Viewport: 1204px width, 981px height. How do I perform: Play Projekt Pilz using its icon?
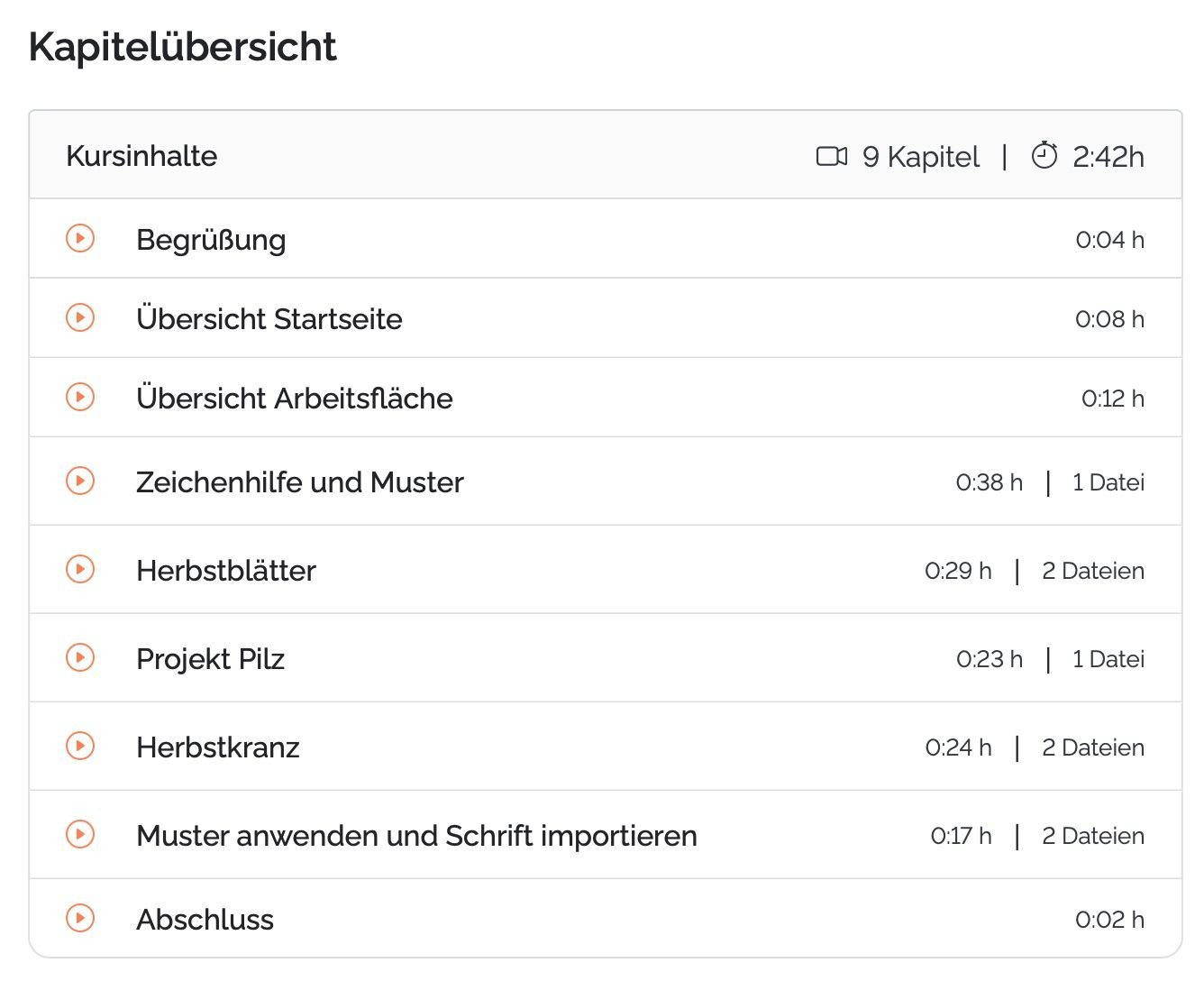(x=80, y=658)
